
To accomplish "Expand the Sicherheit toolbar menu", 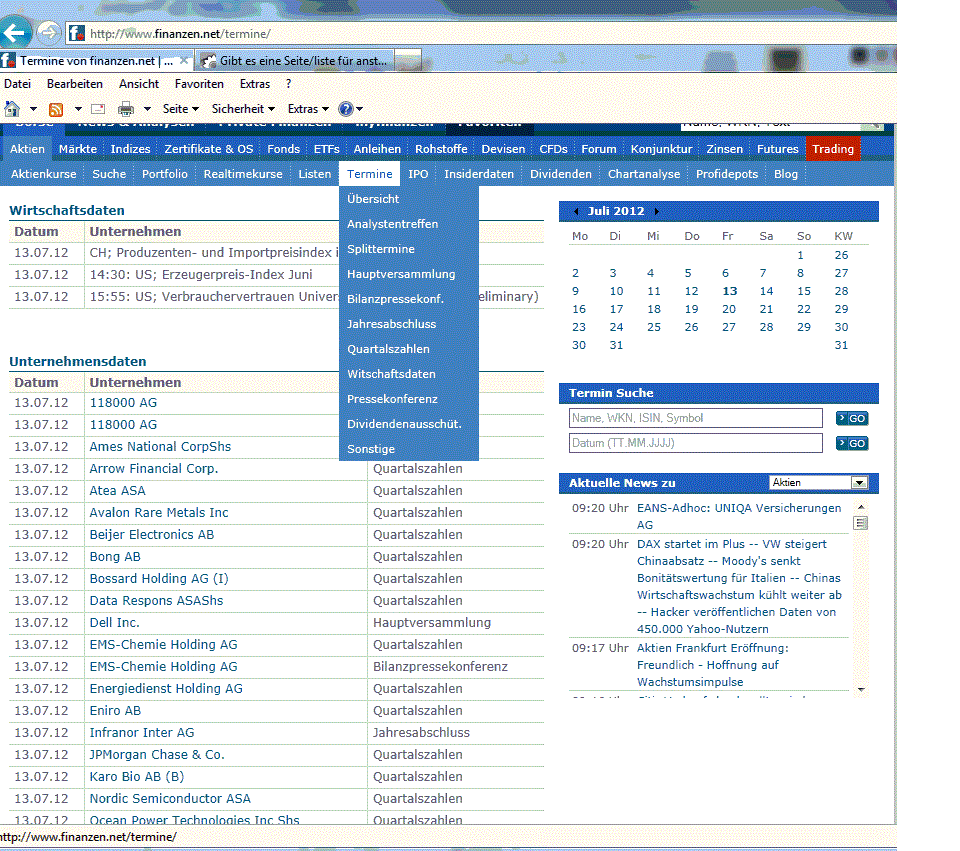I will tap(243, 109).
